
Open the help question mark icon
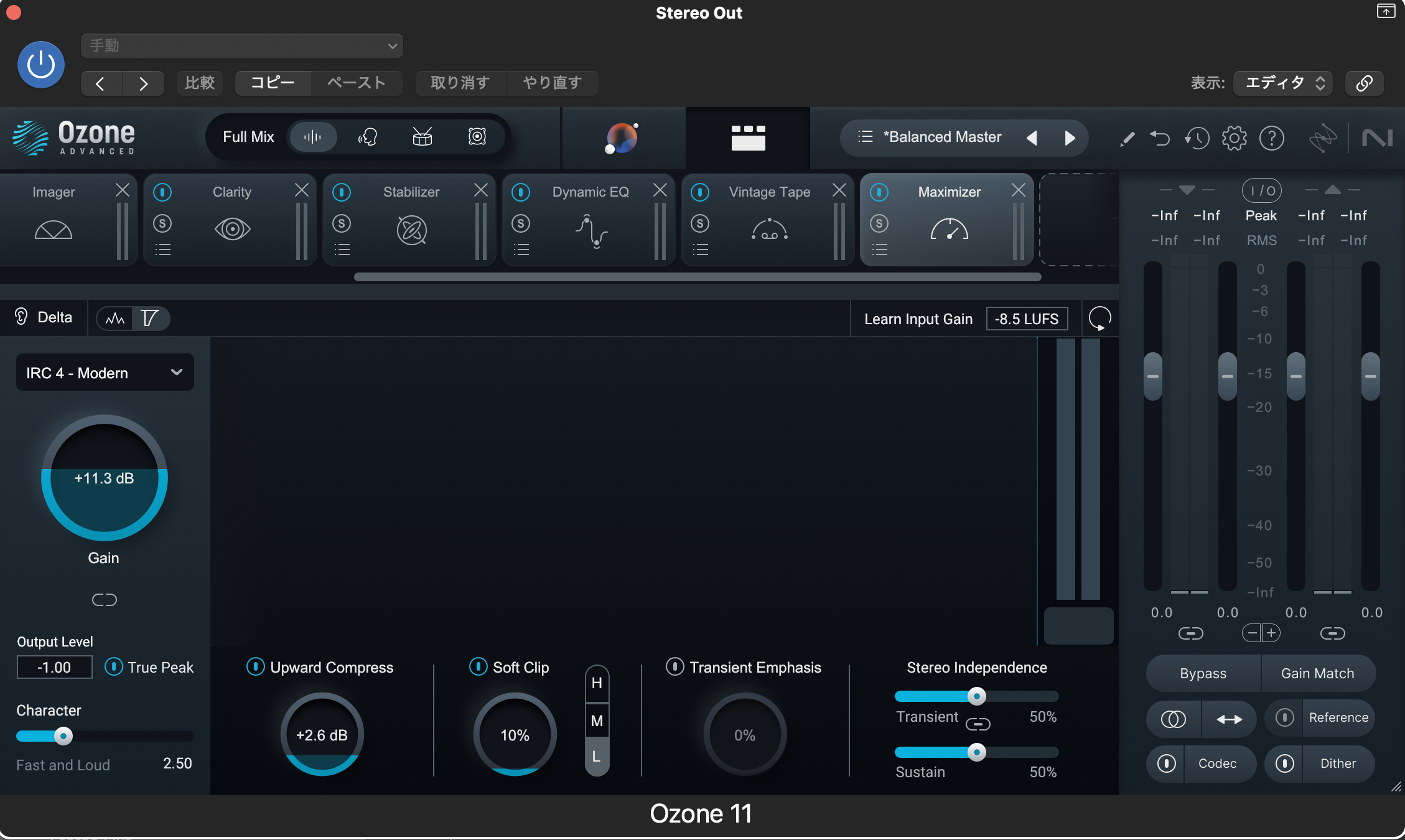click(x=1271, y=138)
